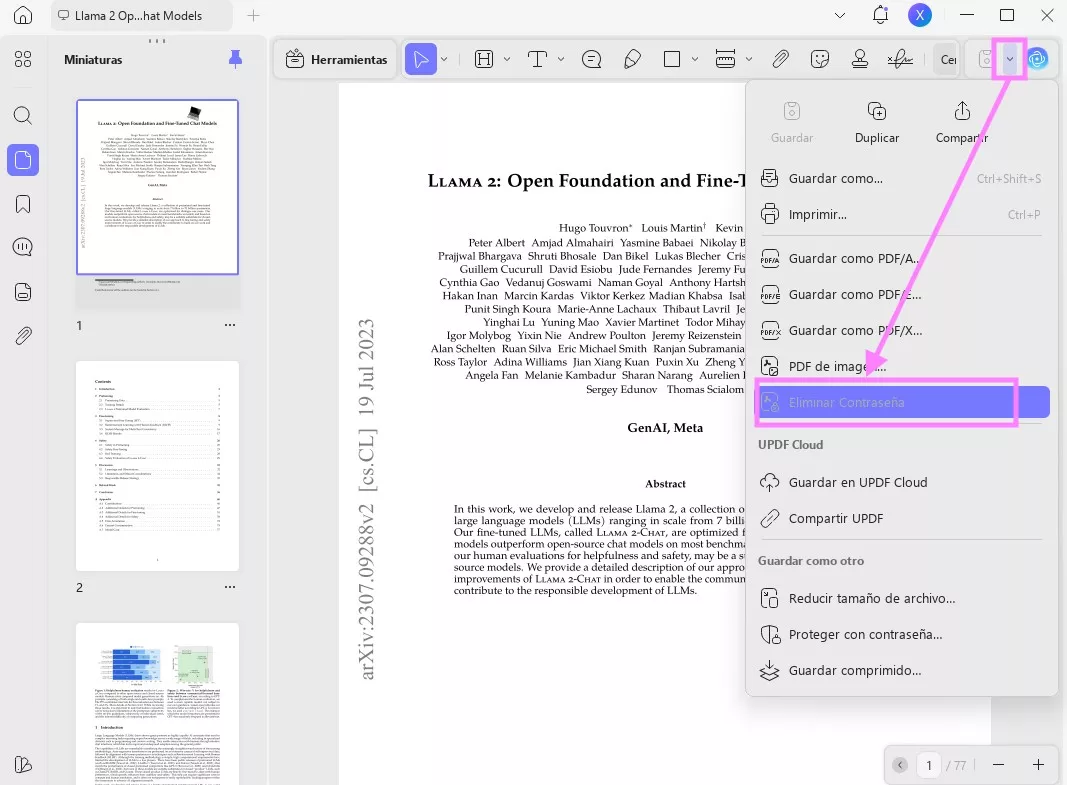
Task: Open the user account avatar
Action: click(920, 15)
